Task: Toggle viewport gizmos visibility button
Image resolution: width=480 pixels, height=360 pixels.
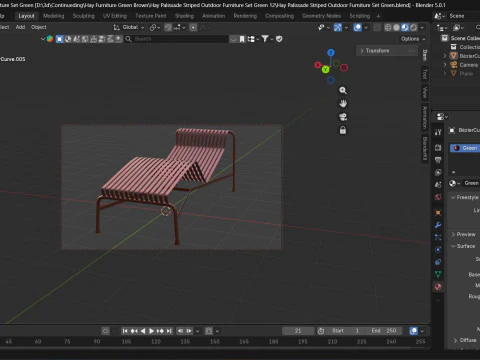Action: [x=338, y=28]
